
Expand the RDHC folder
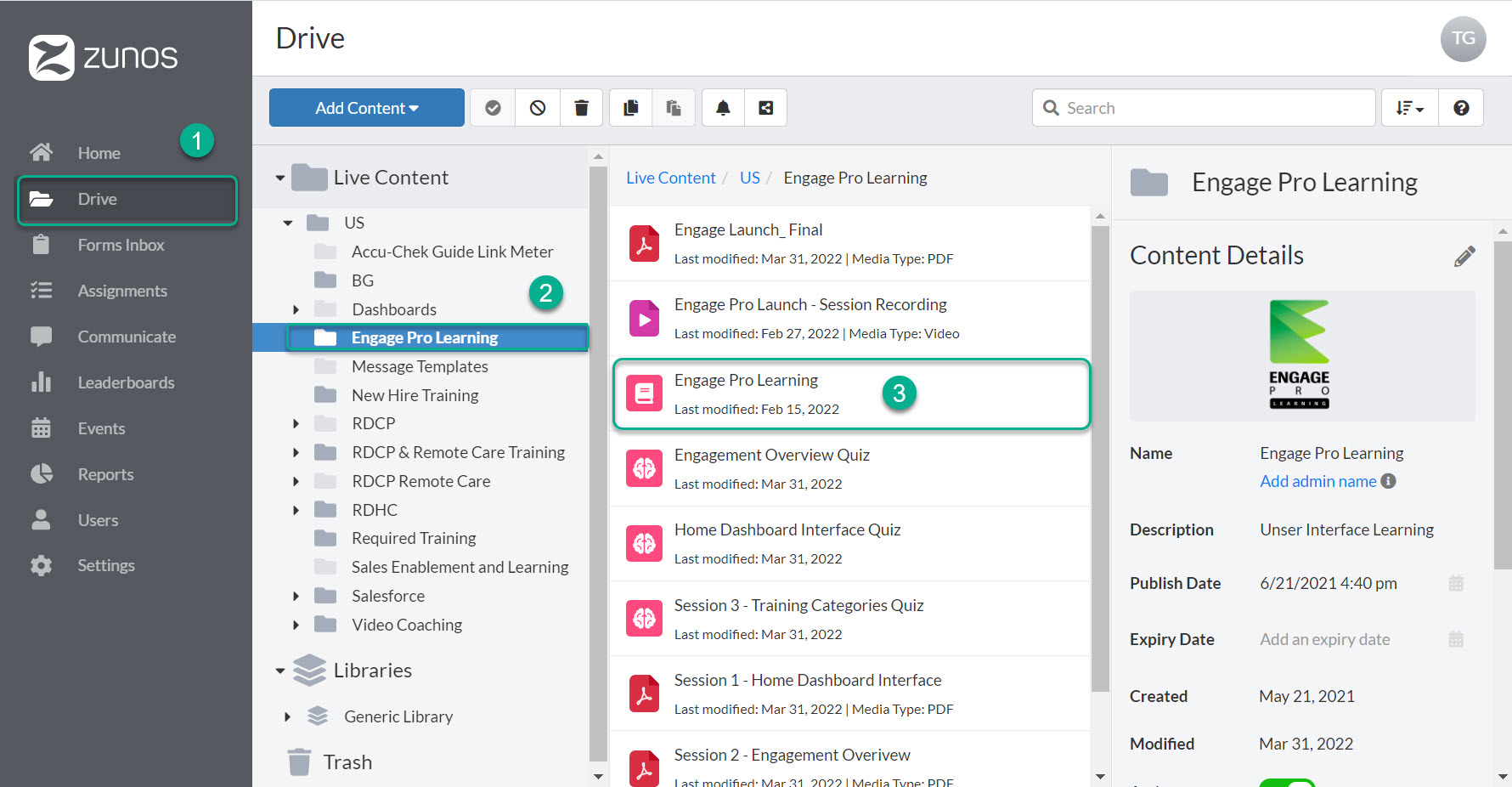tap(296, 510)
